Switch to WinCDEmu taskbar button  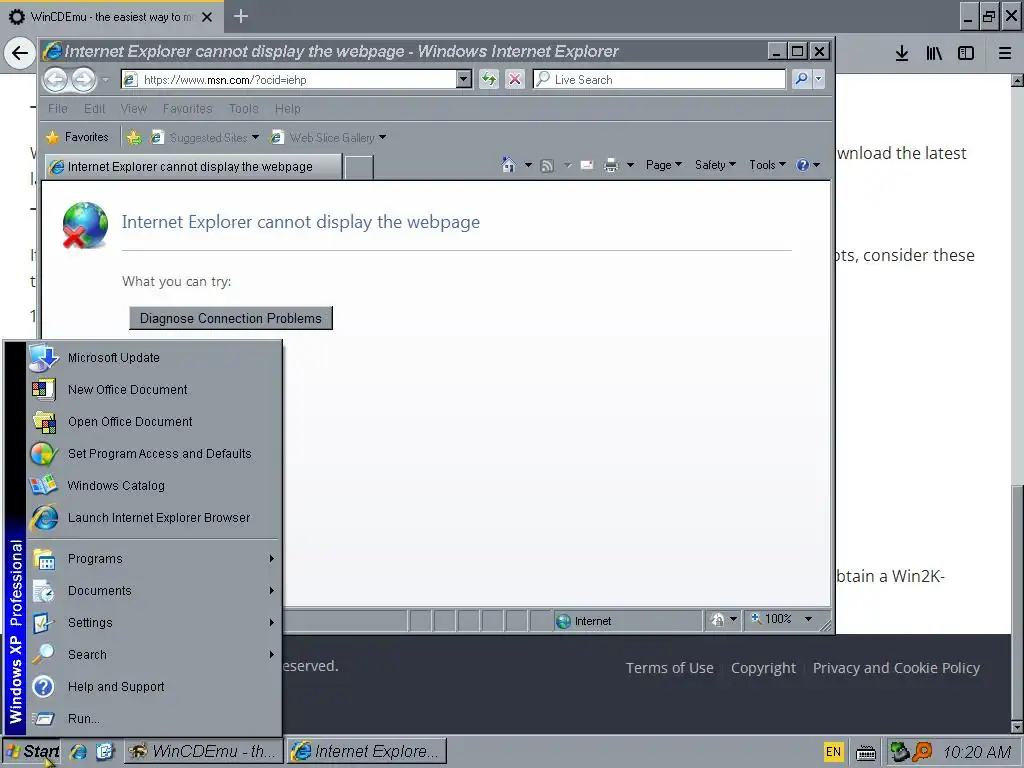tap(204, 752)
